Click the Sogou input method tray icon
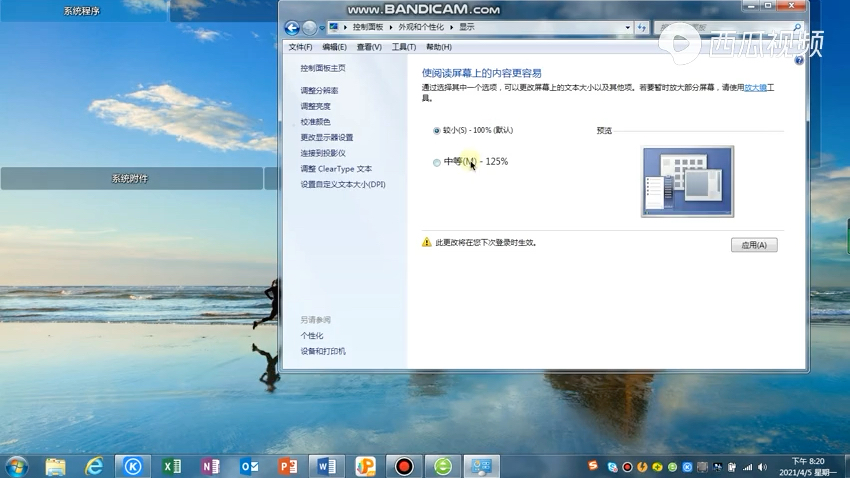850x478 pixels. tap(593, 466)
